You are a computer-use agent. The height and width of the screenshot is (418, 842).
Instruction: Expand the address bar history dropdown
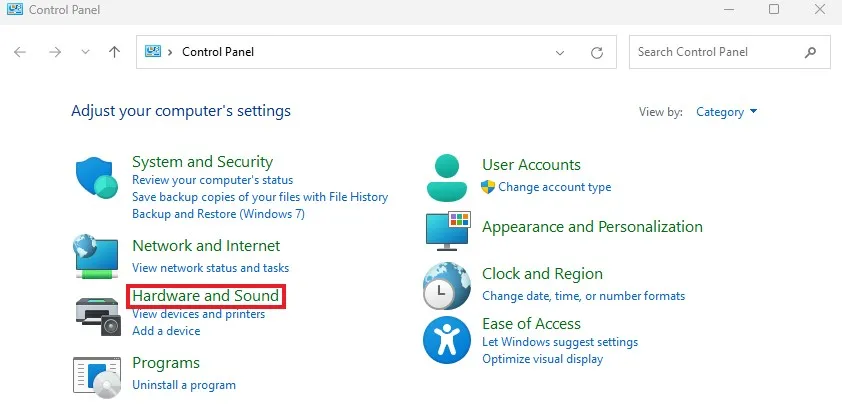coord(559,52)
